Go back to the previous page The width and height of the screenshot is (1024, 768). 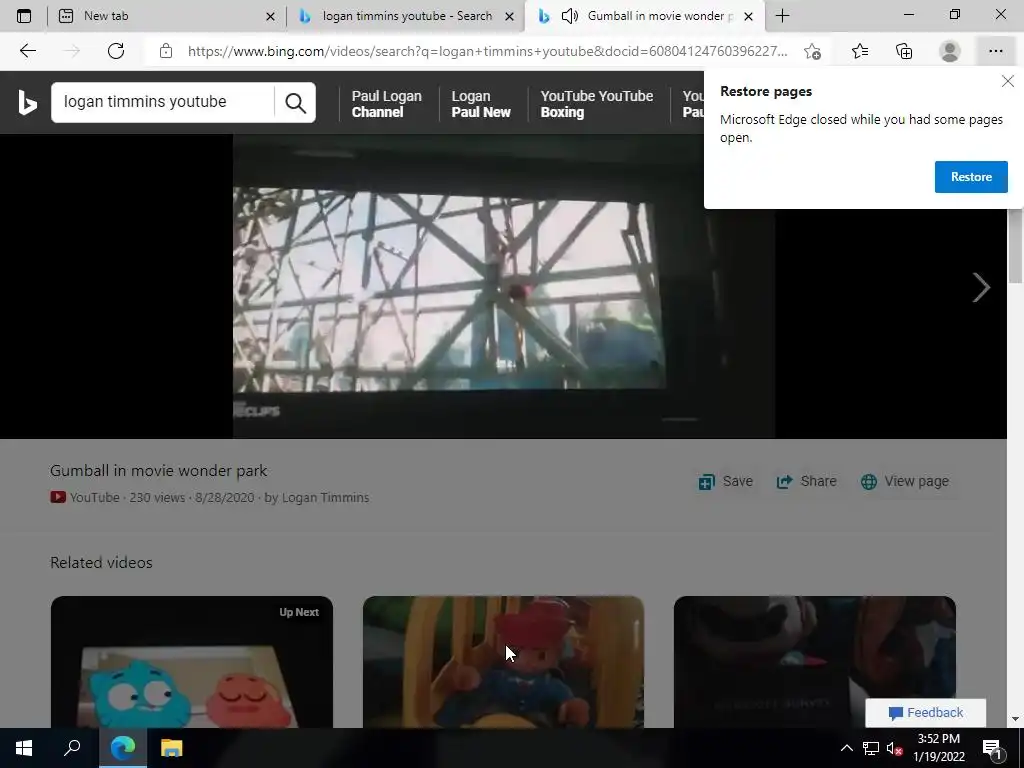pos(27,51)
